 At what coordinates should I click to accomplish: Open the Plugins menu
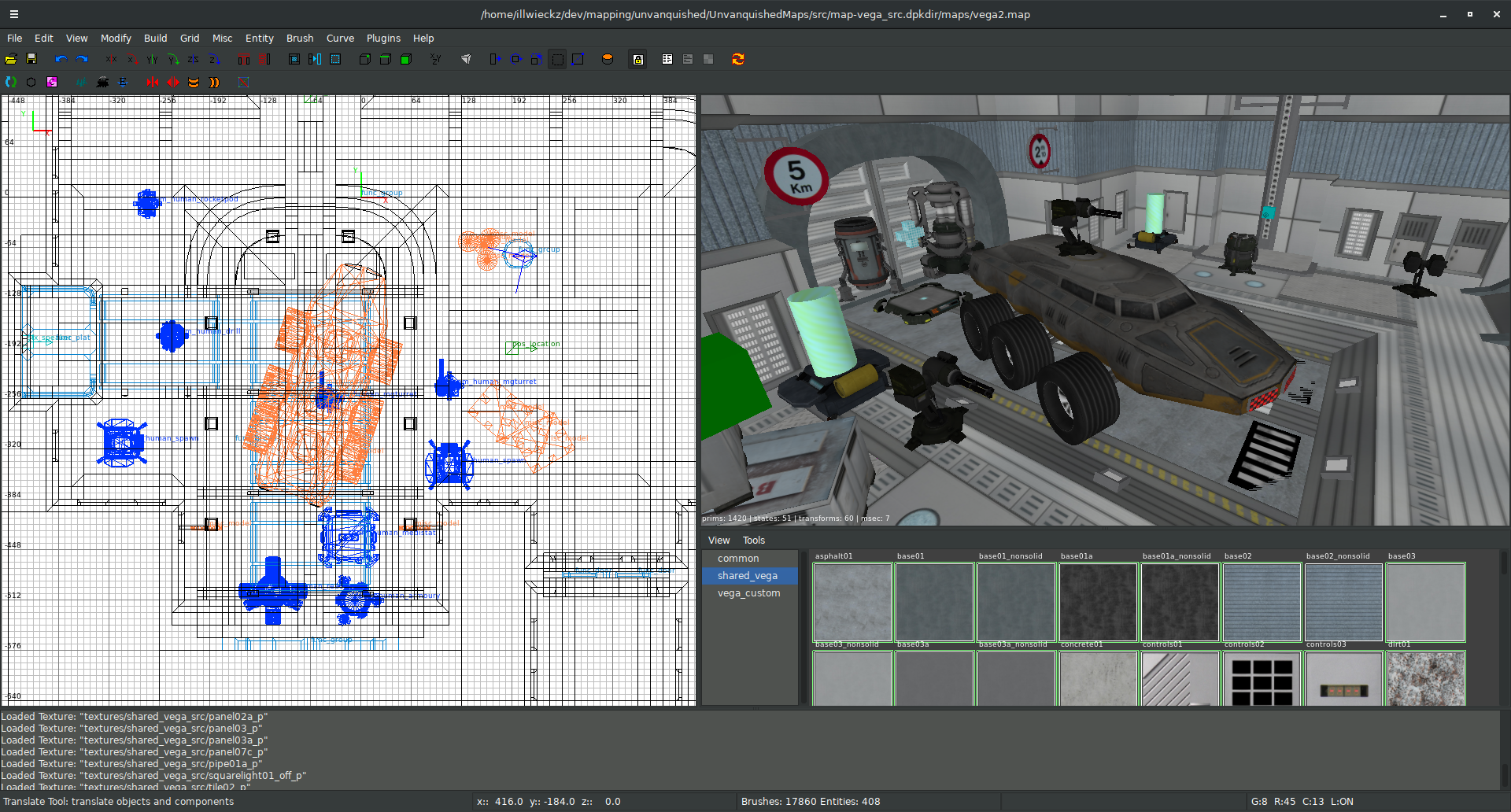point(383,38)
